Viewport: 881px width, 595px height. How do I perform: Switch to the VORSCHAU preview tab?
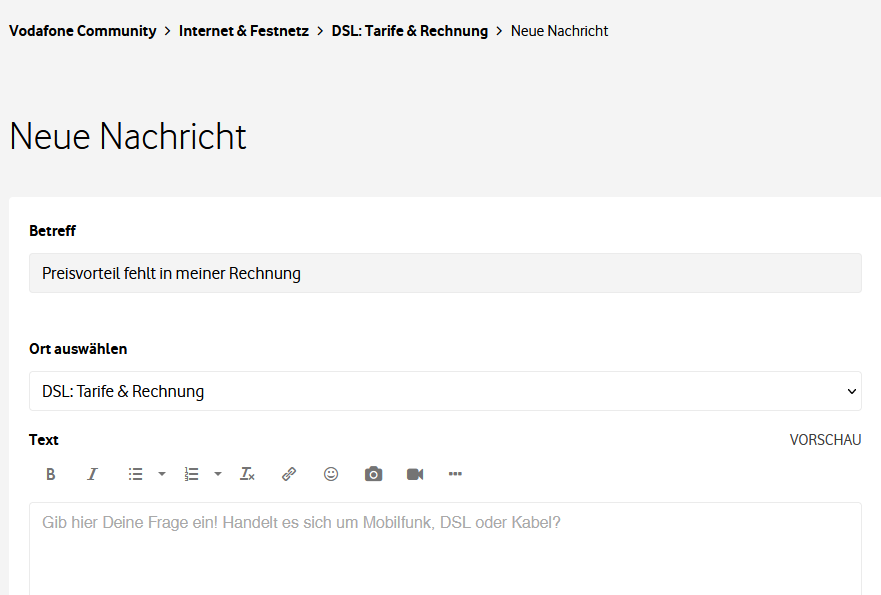pos(825,440)
